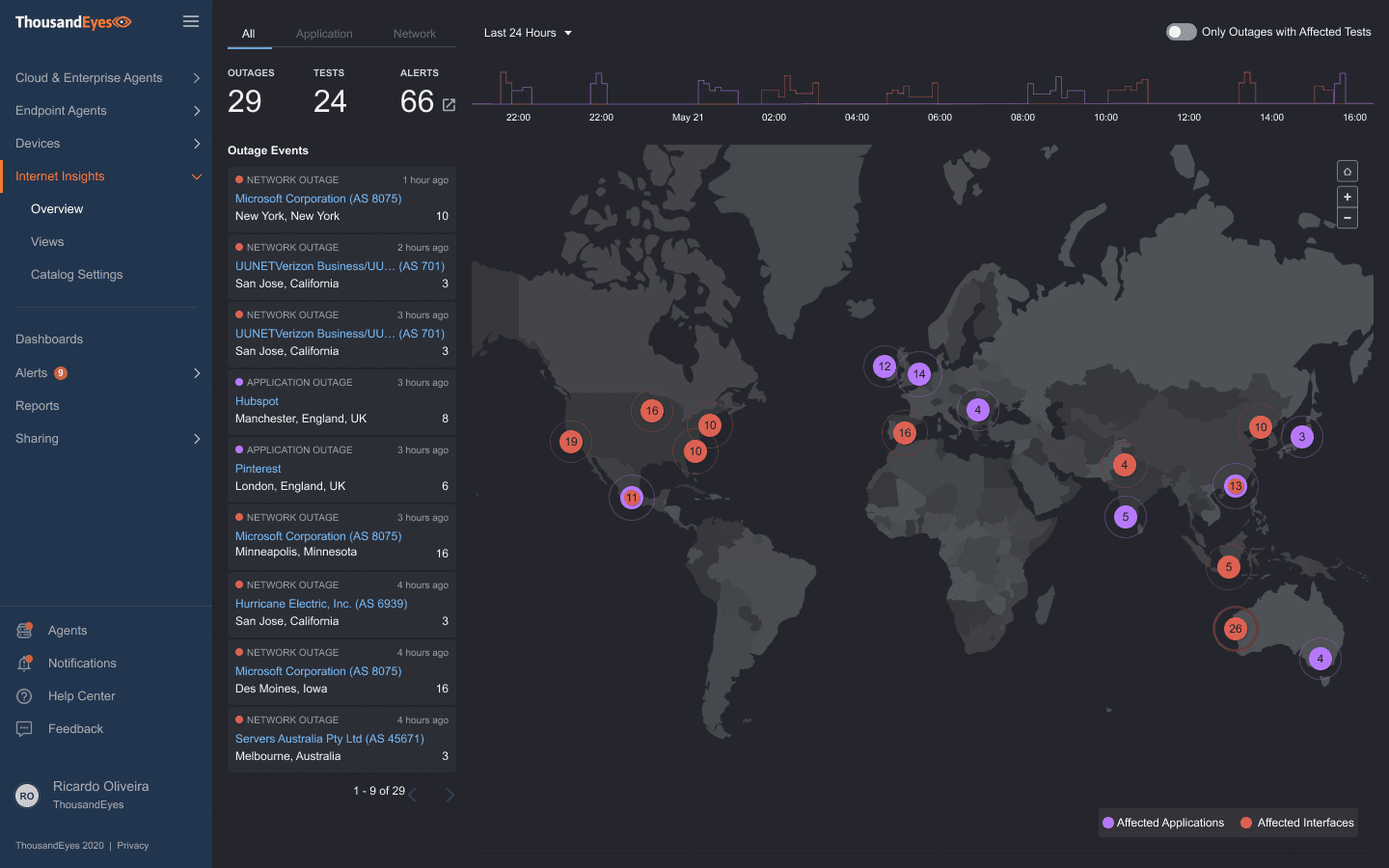Open the Last 24 Hours time selector
This screenshot has height=868, width=1389.
click(x=527, y=32)
